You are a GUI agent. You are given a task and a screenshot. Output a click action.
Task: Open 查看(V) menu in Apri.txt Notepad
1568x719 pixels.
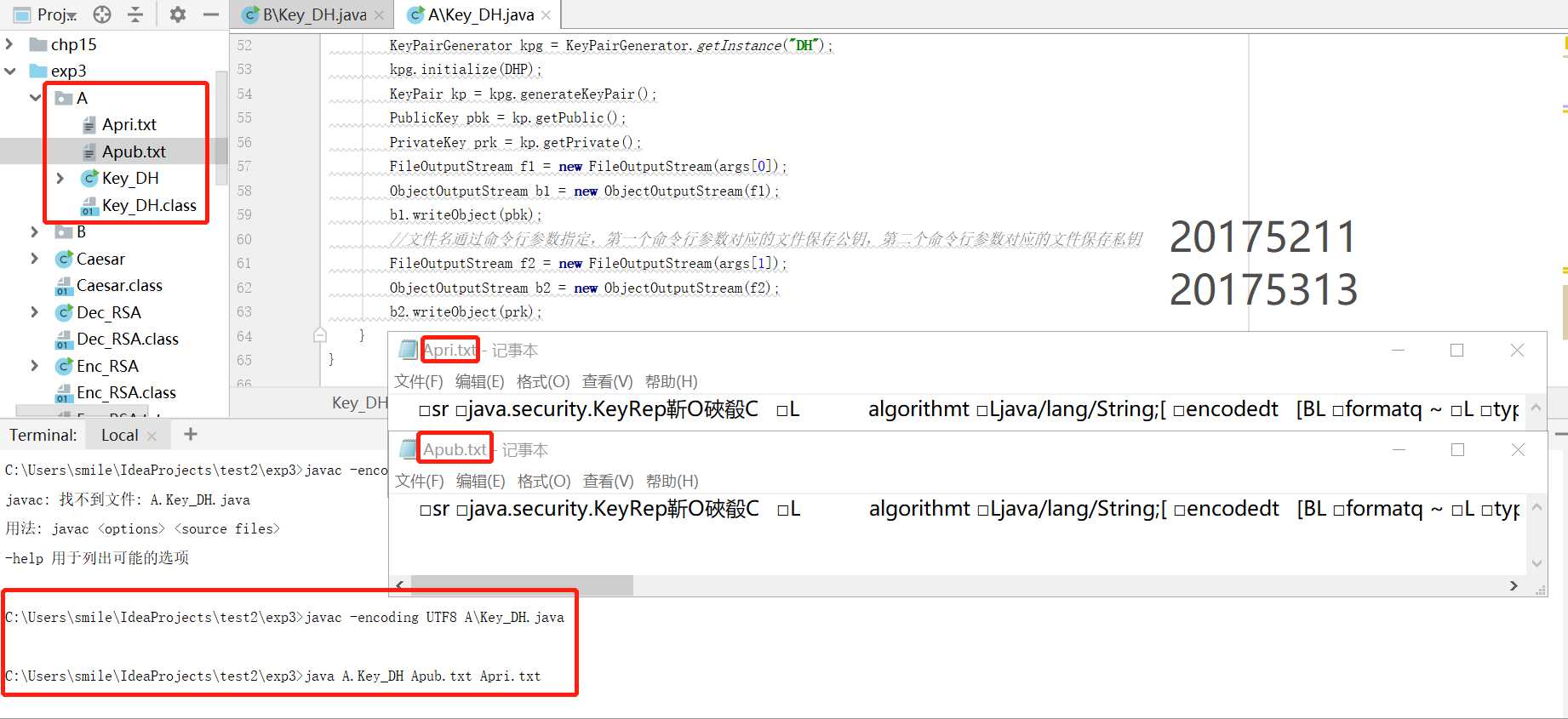point(608,381)
